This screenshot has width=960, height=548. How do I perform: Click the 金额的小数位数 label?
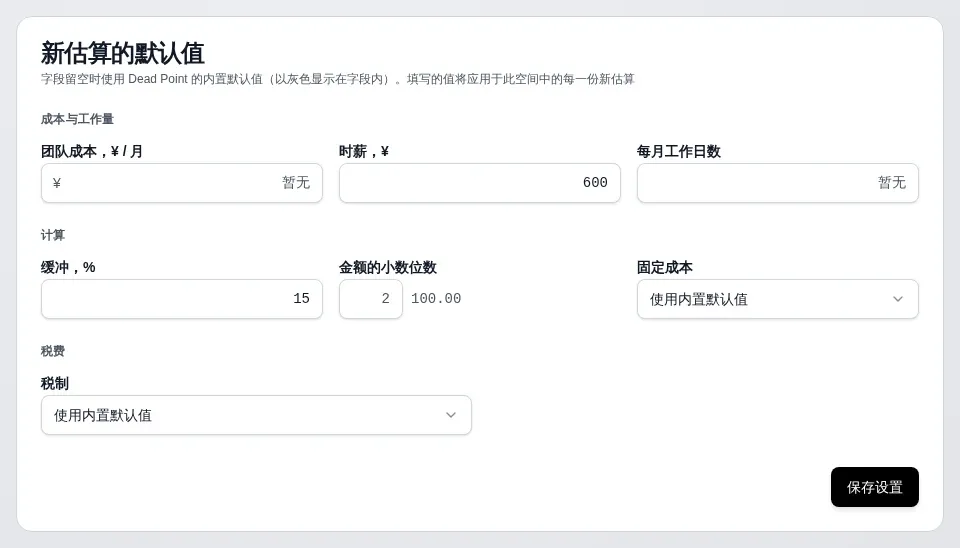388,268
